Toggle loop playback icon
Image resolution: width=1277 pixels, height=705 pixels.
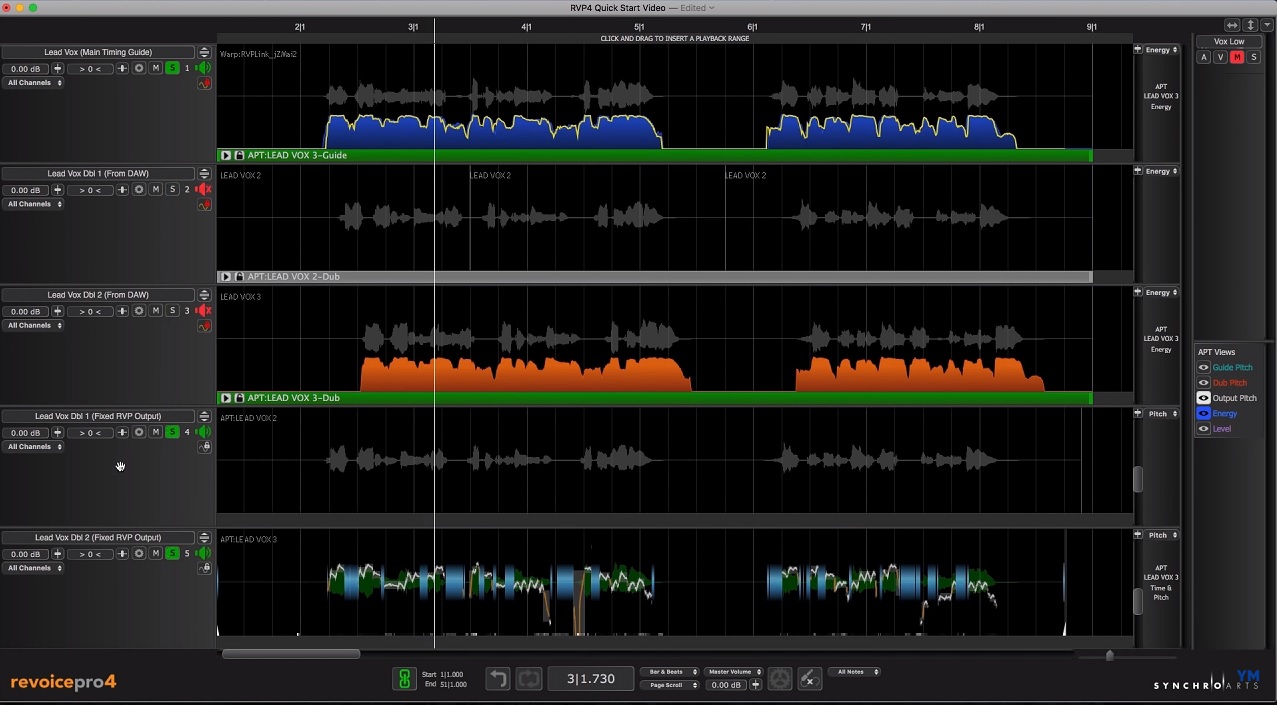point(528,679)
